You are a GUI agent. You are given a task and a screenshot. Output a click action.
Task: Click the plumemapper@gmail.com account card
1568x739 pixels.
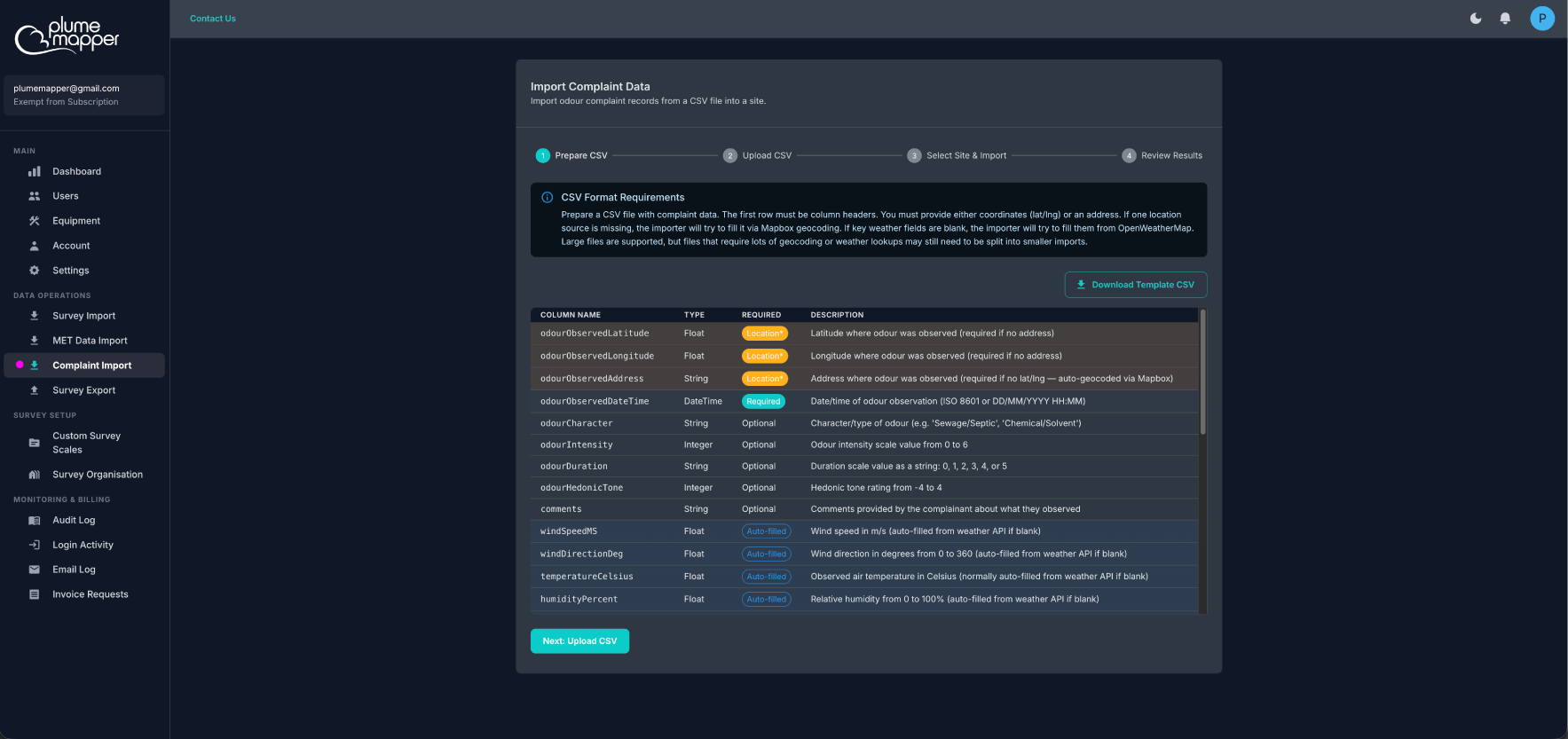(84, 95)
